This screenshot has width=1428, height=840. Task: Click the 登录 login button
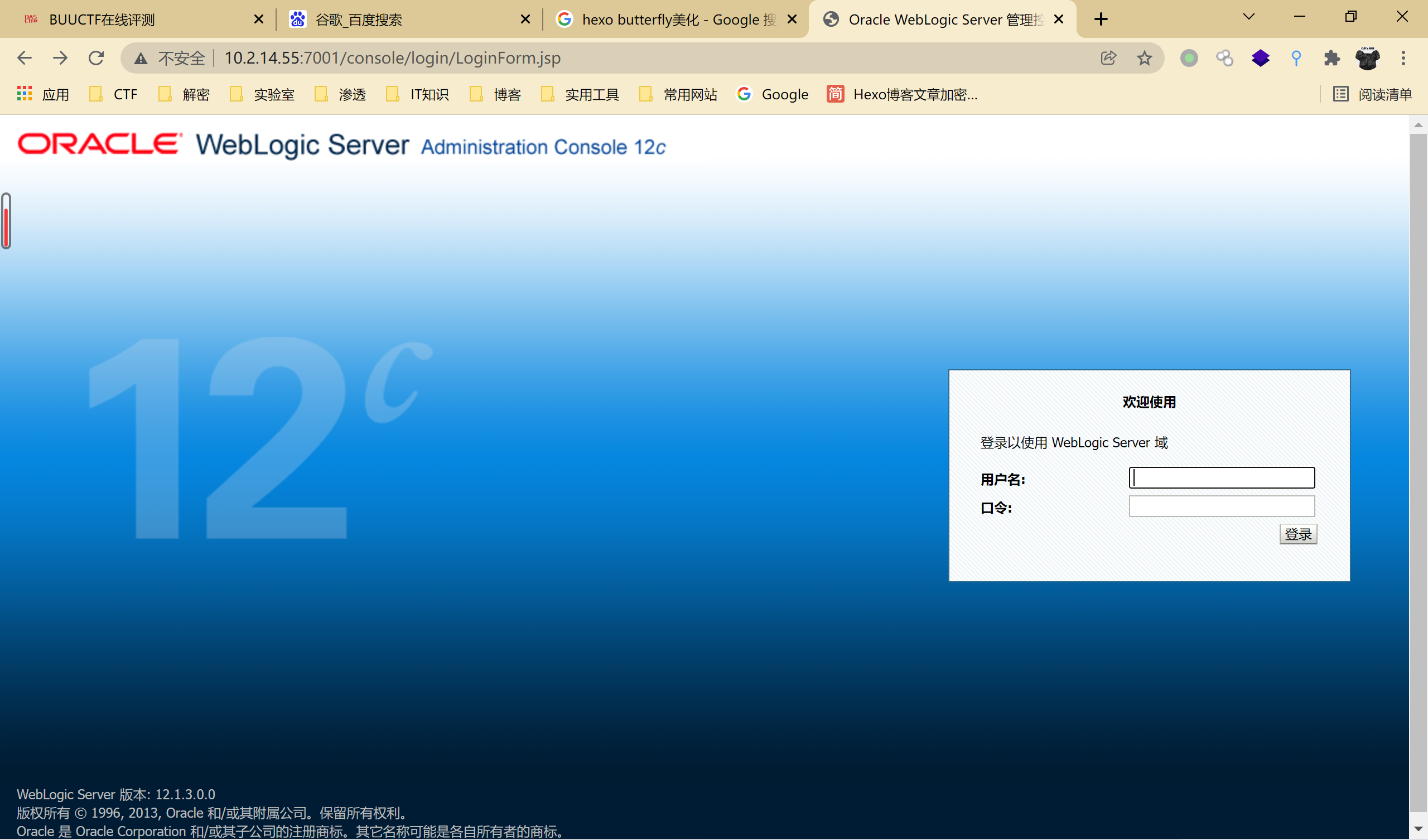(x=1297, y=534)
